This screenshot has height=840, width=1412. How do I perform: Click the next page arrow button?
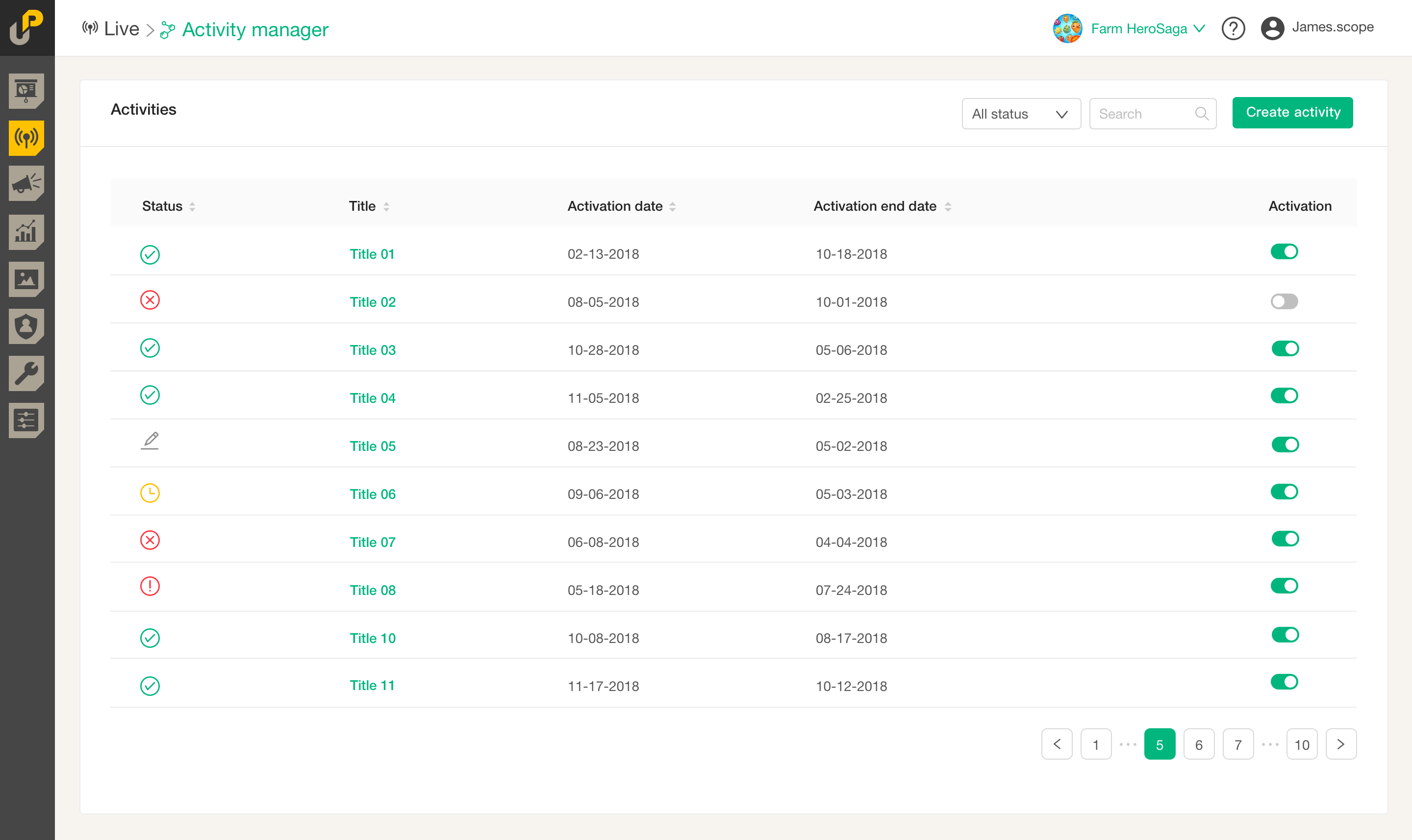click(1340, 744)
